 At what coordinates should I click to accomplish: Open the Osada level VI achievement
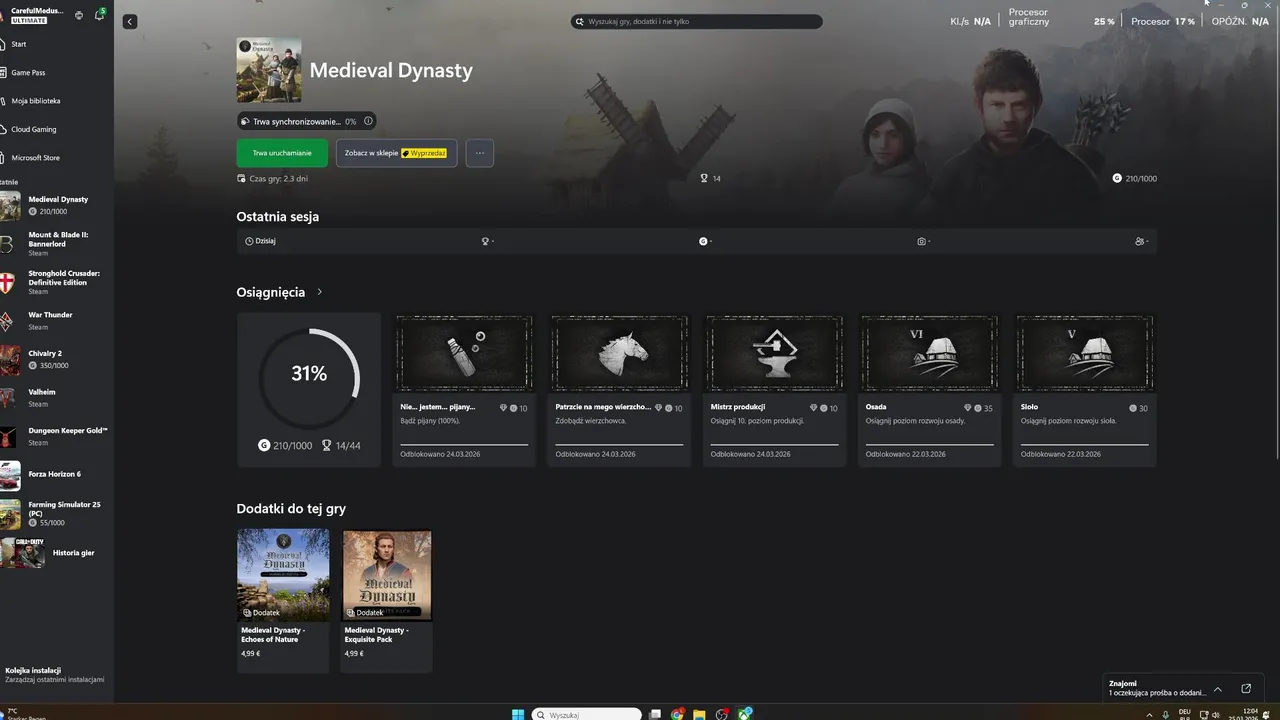coord(929,389)
